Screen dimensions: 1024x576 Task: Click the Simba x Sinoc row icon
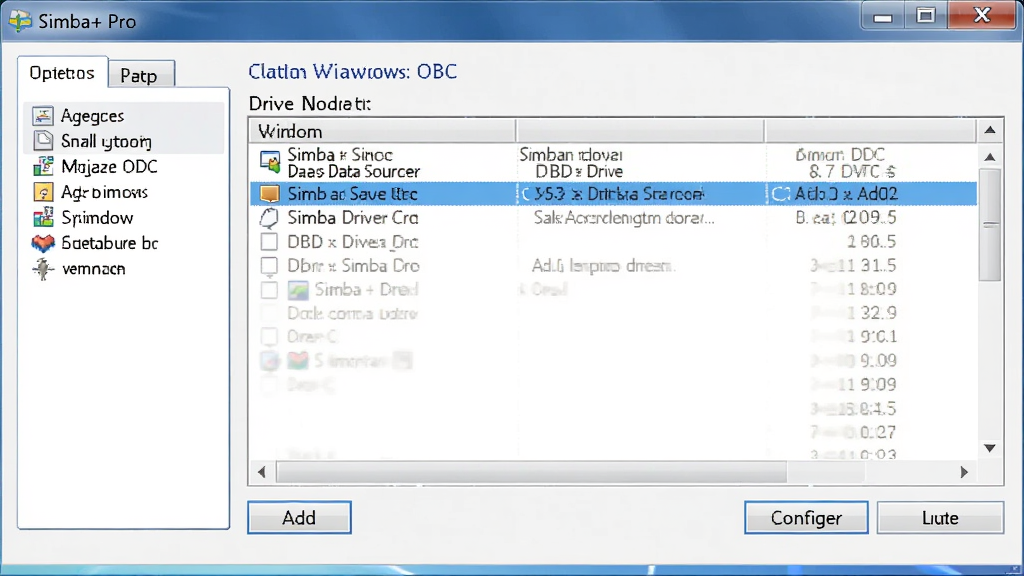270,161
